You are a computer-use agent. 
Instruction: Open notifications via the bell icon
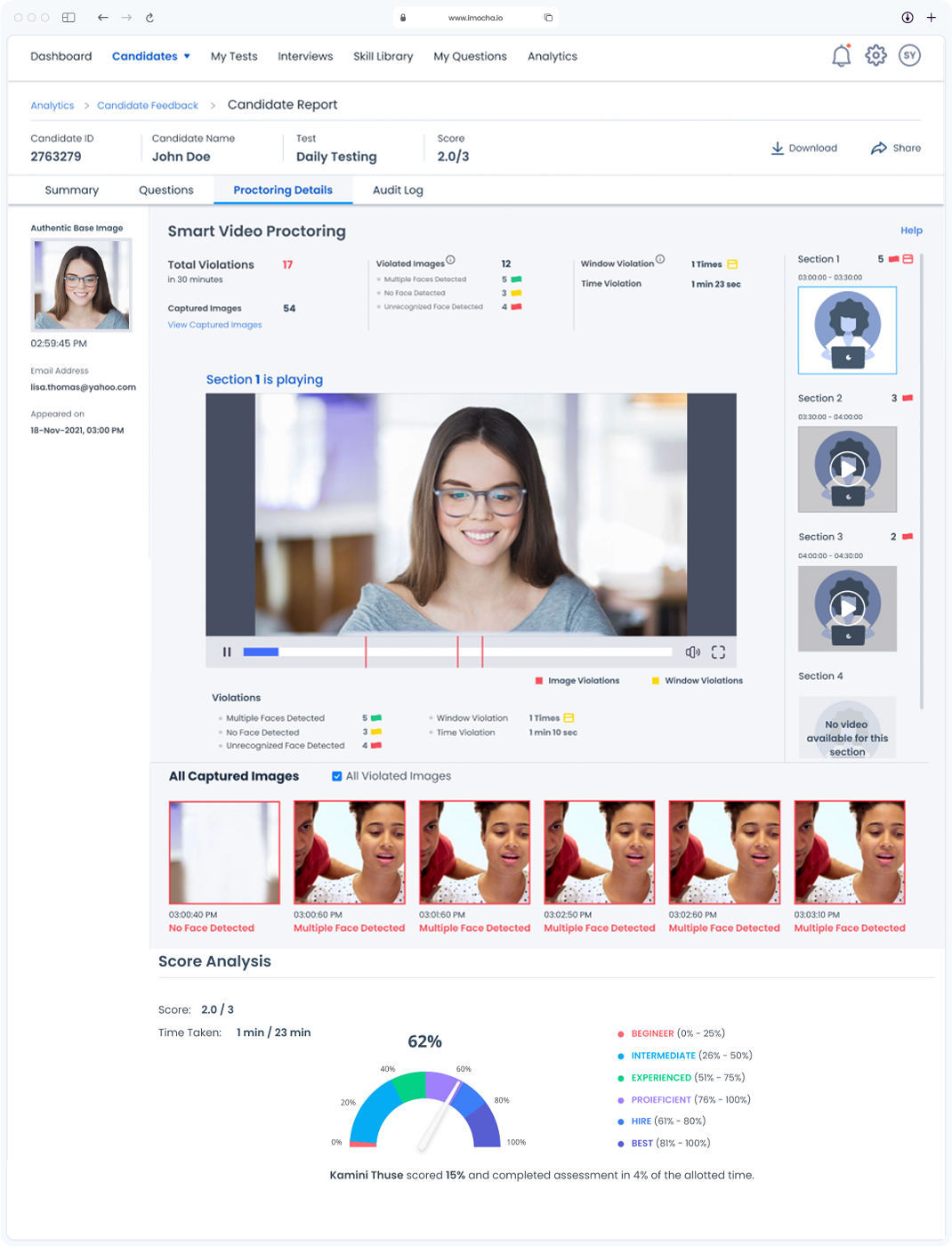840,55
